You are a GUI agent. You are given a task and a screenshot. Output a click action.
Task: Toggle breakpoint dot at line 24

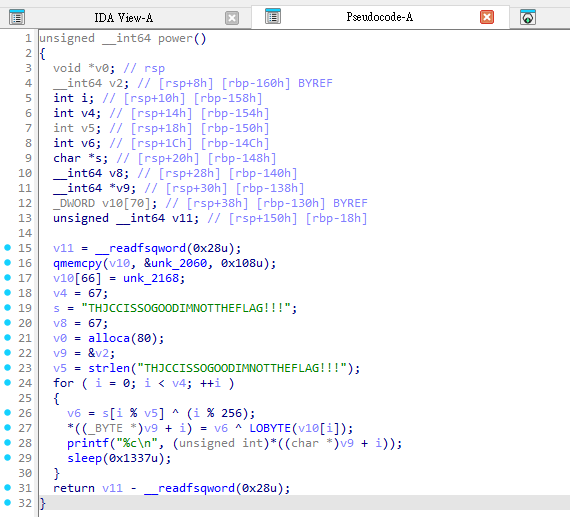(x=7, y=383)
